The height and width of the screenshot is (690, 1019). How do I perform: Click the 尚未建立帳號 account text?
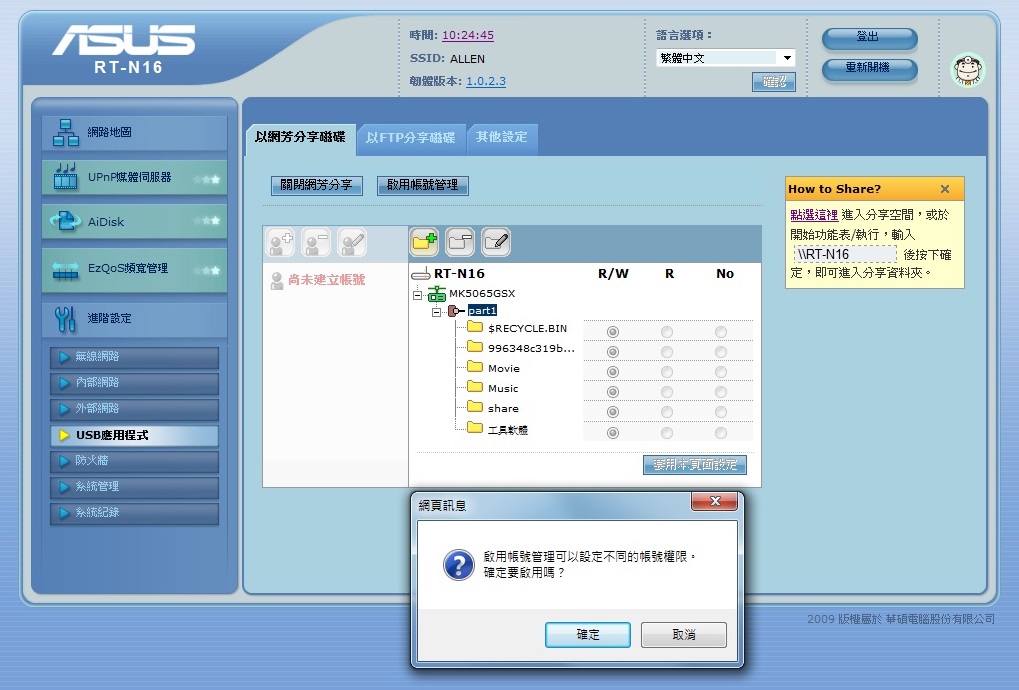tap(327, 280)
